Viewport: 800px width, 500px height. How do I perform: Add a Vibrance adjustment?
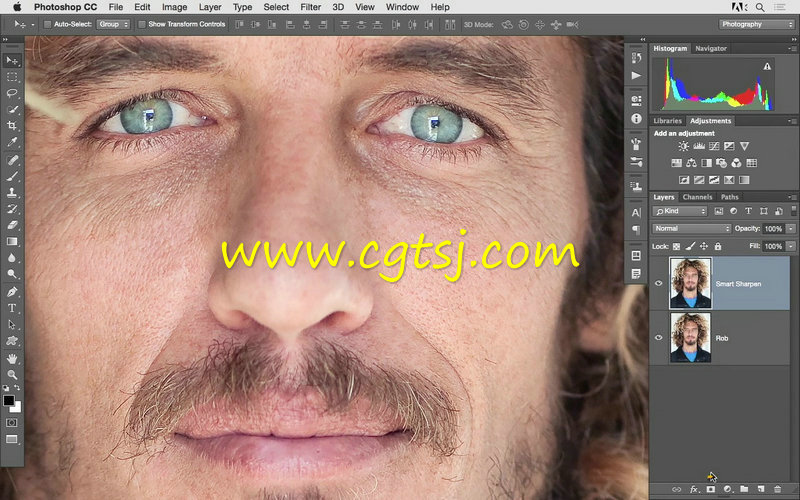(744, 146)
